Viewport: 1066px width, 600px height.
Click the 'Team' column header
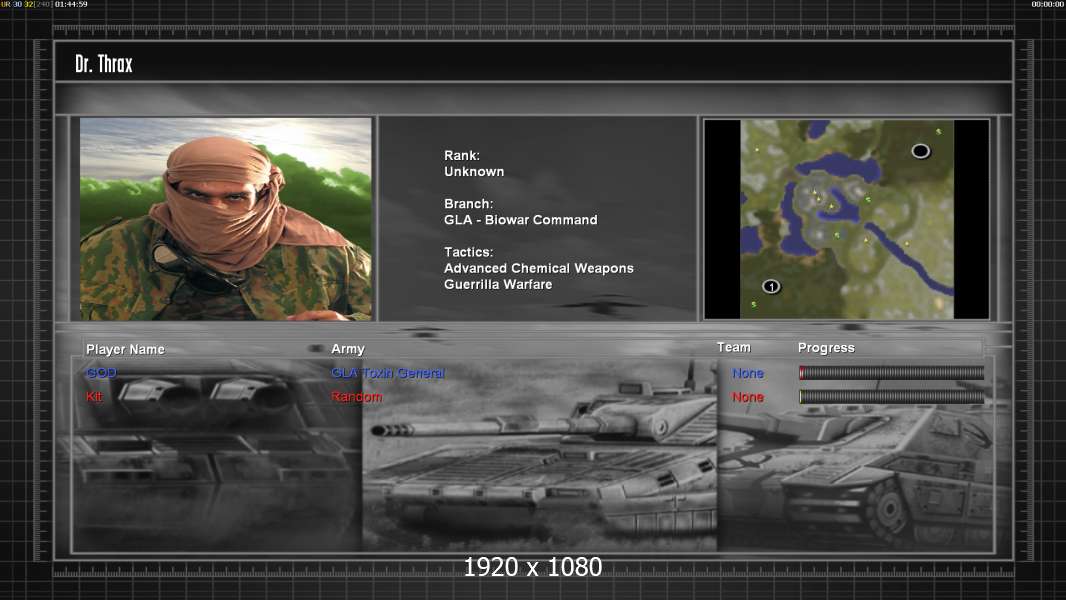point(734,347)
